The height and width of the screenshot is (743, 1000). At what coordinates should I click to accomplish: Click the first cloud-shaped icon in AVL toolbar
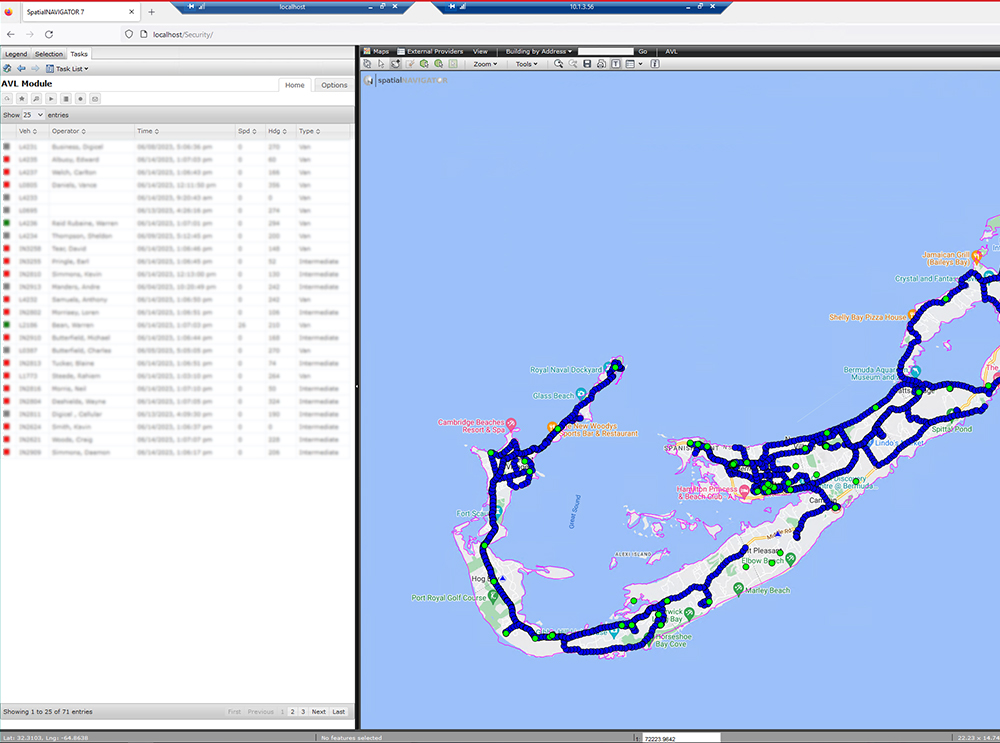7,99
